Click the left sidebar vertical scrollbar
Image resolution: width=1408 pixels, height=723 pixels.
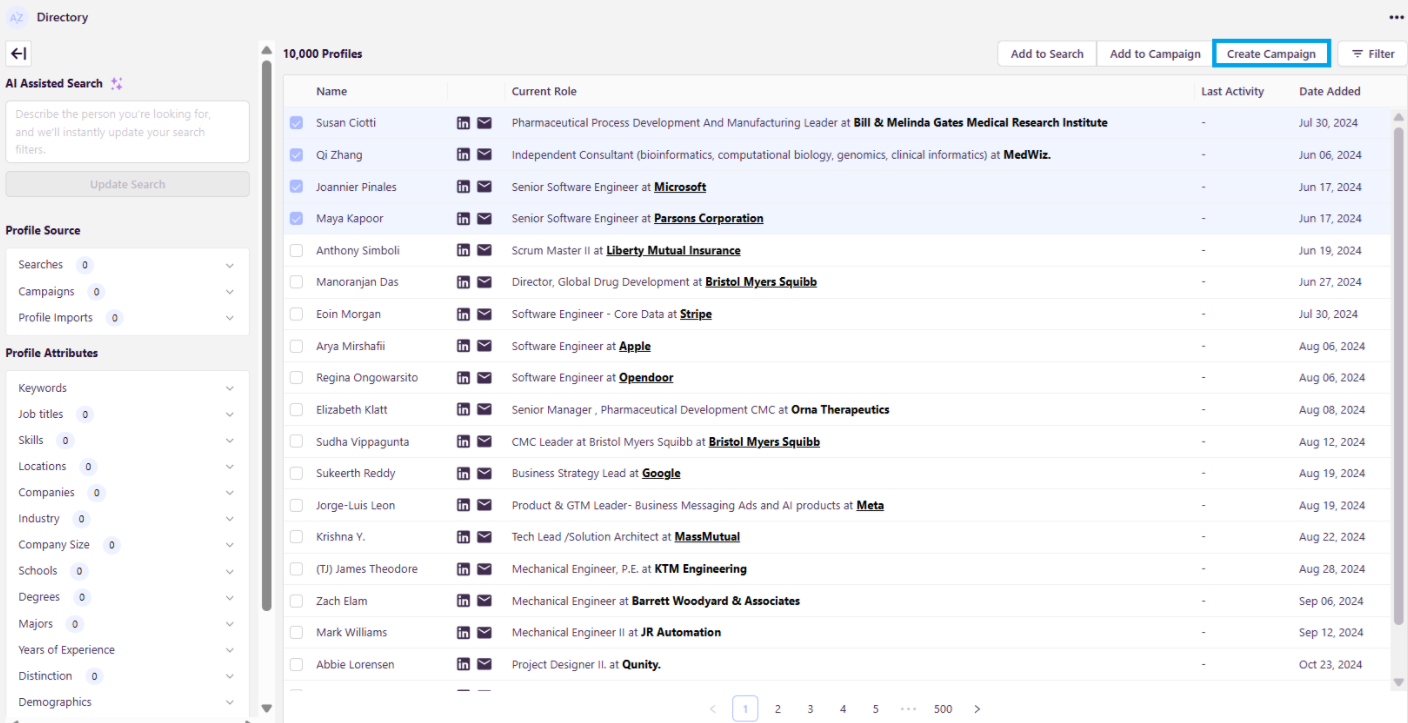tap(266, 335)
